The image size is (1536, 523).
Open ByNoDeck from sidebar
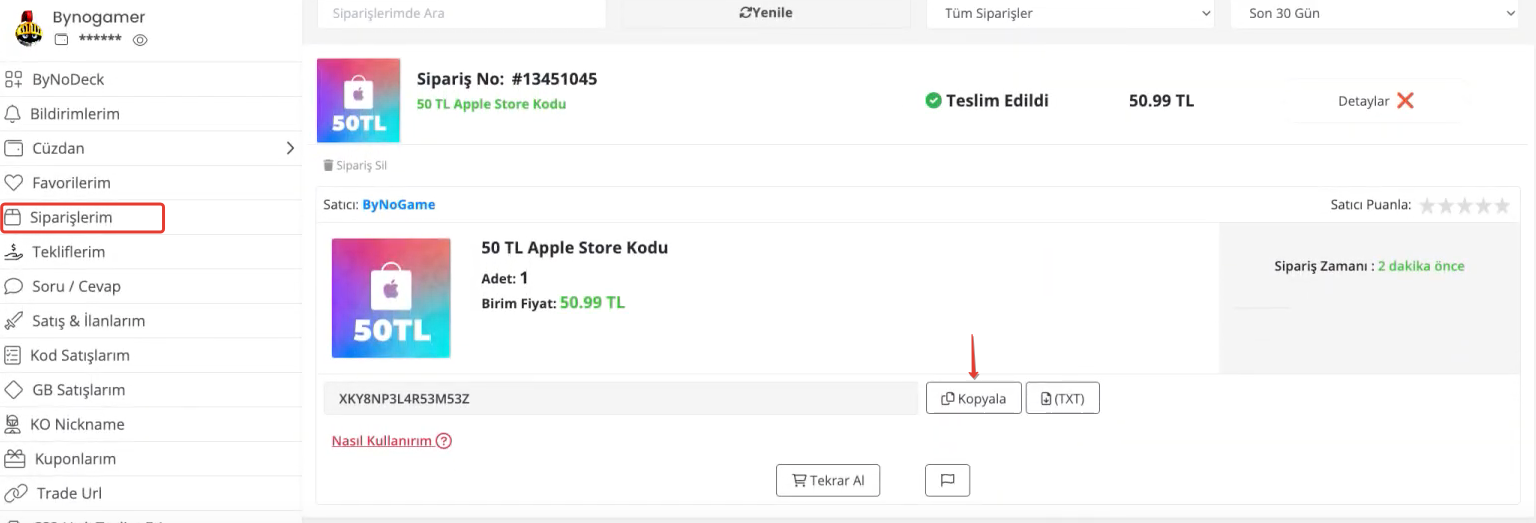click(68, 79)
